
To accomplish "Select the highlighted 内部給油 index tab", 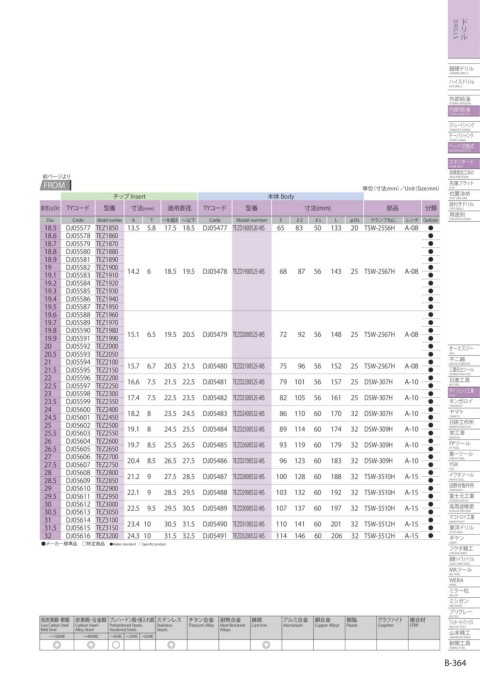I will 464,111.
